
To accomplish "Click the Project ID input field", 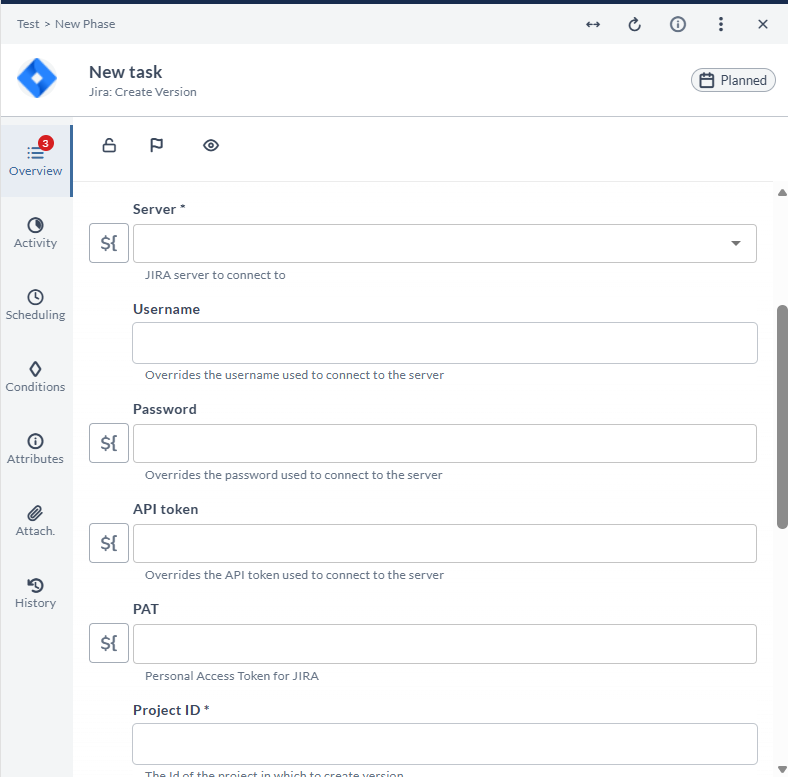I will pyautogui.click(x=445, y=744).
